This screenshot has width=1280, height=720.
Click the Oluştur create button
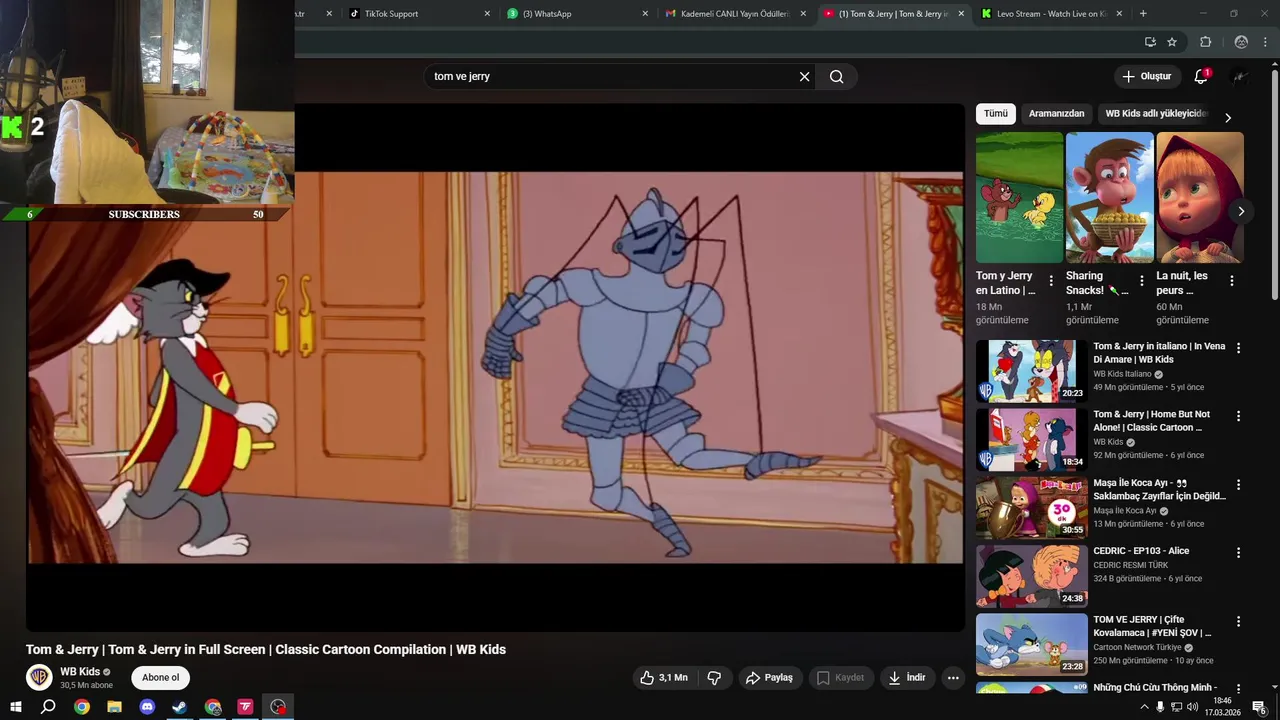tap(1146, 77)
